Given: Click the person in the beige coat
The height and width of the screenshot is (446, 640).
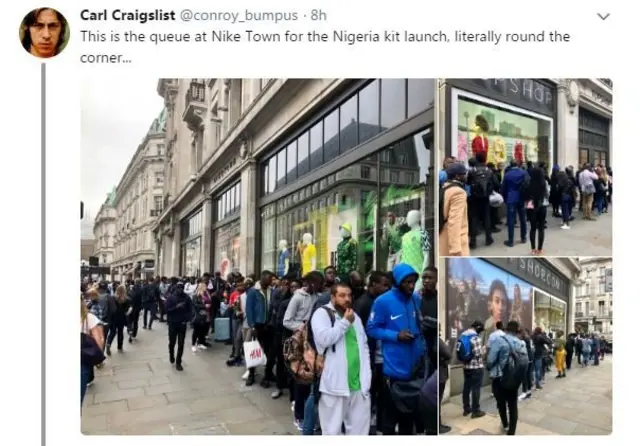Looking at the screenshot, I should coord(454,210).
